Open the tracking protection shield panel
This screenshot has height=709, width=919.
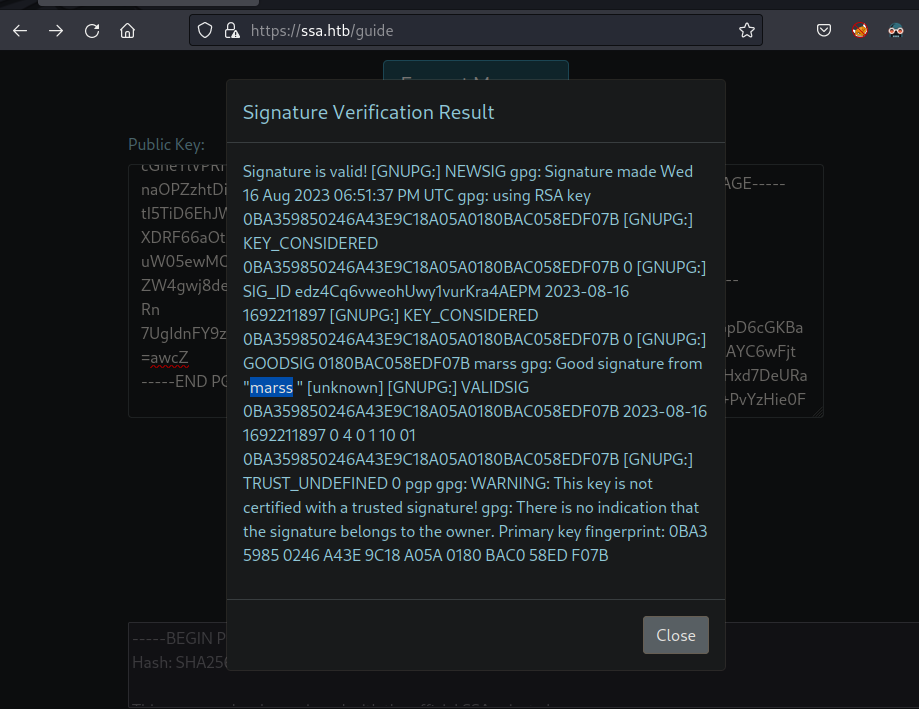pyautogui.click(x=205, y=31)
